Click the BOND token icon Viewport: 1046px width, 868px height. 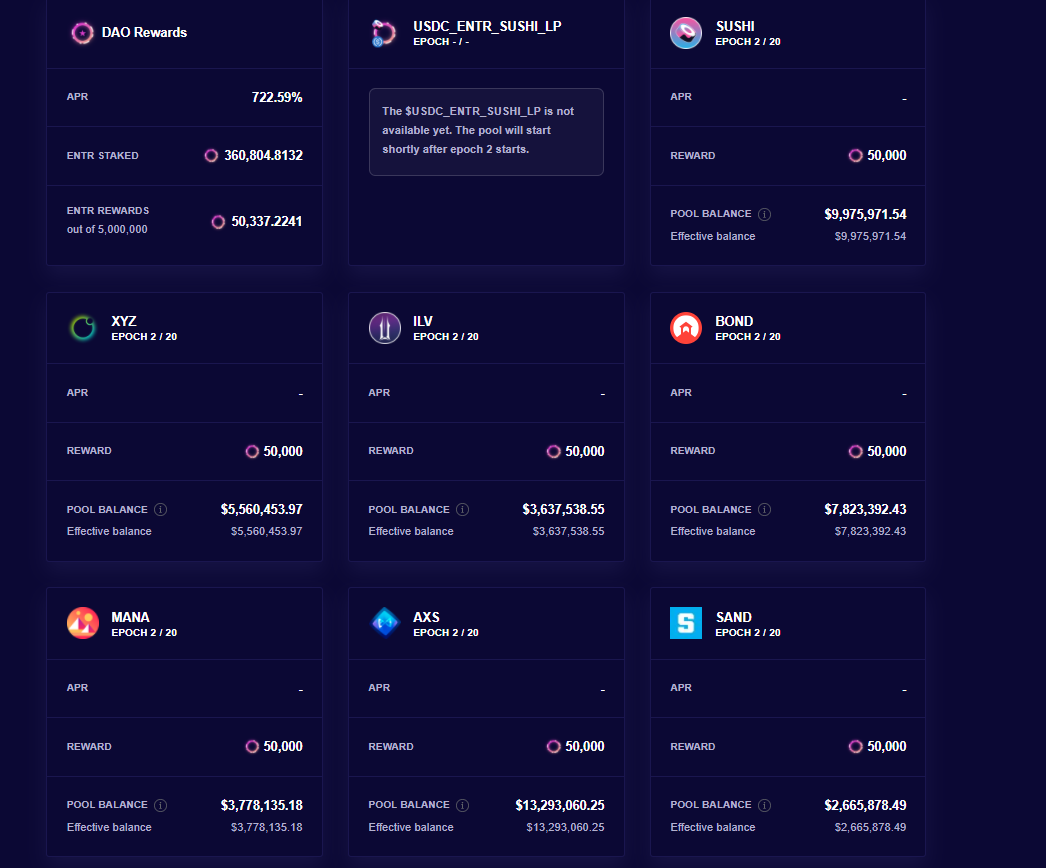coord(686,328)
